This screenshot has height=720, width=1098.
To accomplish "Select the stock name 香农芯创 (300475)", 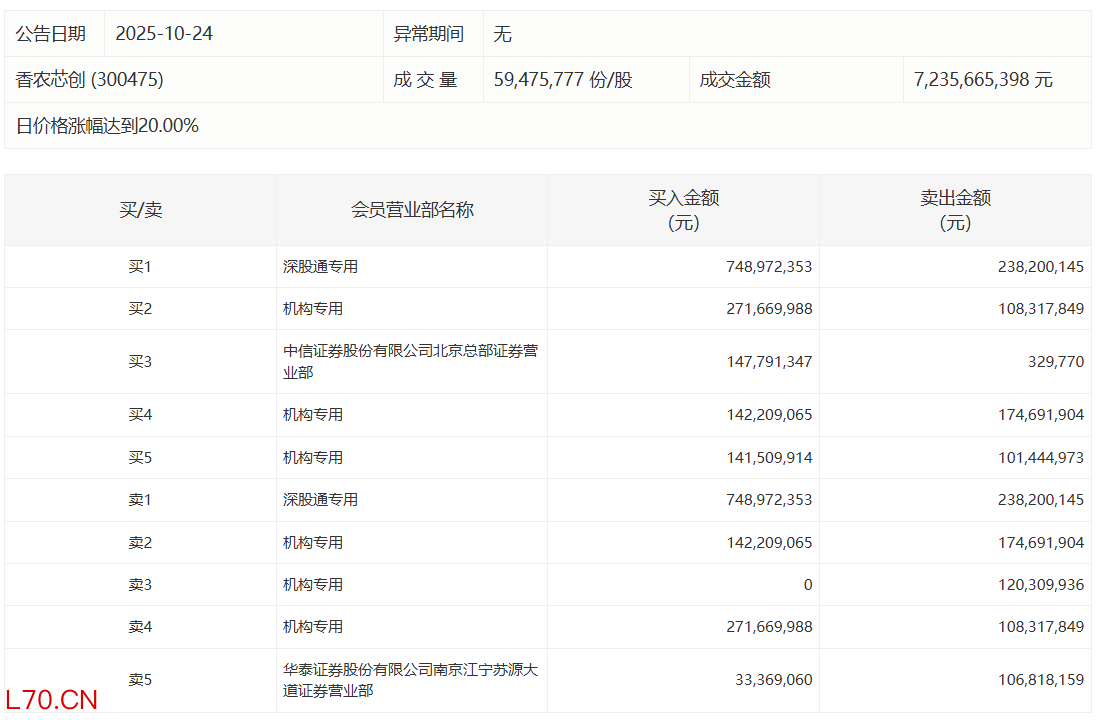I will coord(90,80).
